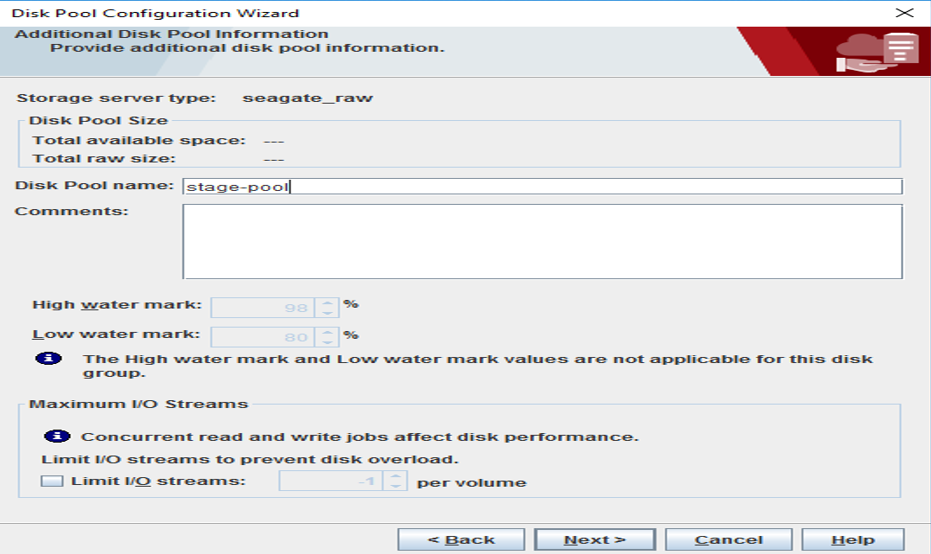The image size is (931, 554).
Task: Decrease the High water mark value
Action: point(328,312)
